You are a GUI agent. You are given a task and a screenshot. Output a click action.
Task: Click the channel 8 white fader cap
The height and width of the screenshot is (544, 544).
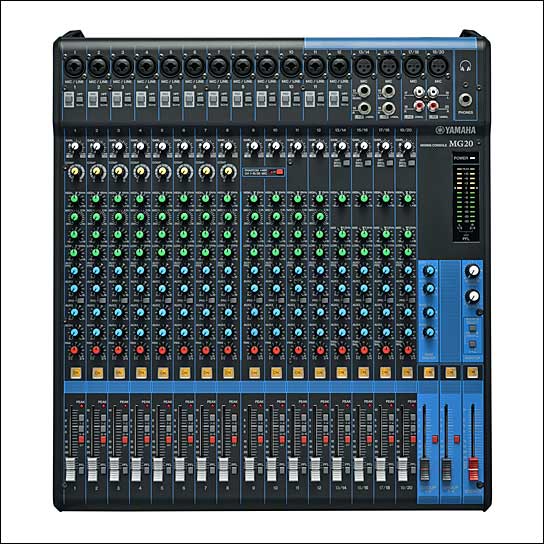click(x=224, y=469)
